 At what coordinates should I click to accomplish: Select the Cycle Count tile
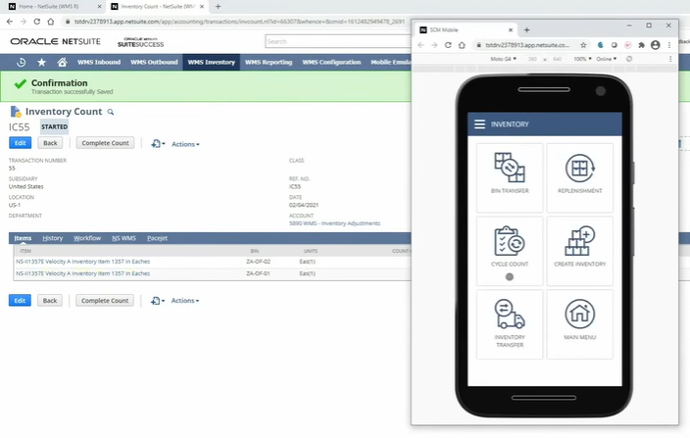point(509,250)
